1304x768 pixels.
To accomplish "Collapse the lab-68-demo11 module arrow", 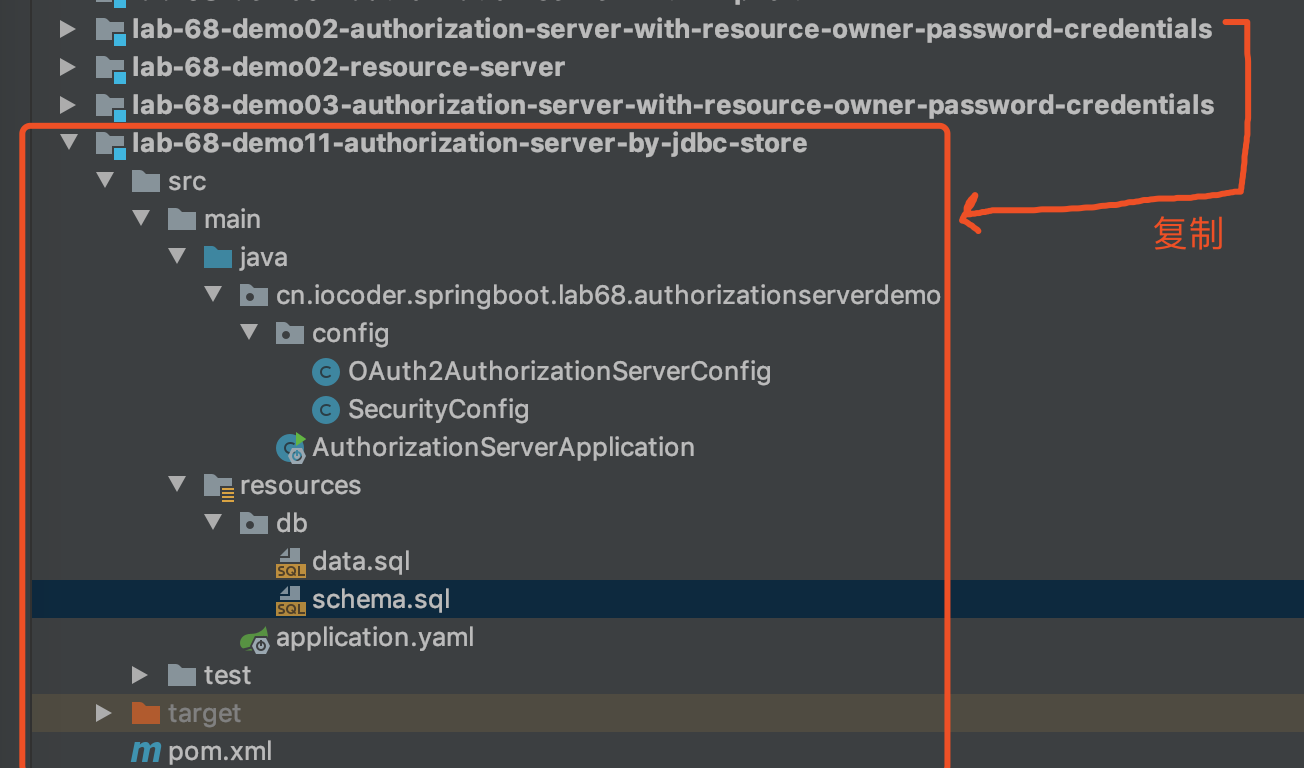I will tap(68, 143).
